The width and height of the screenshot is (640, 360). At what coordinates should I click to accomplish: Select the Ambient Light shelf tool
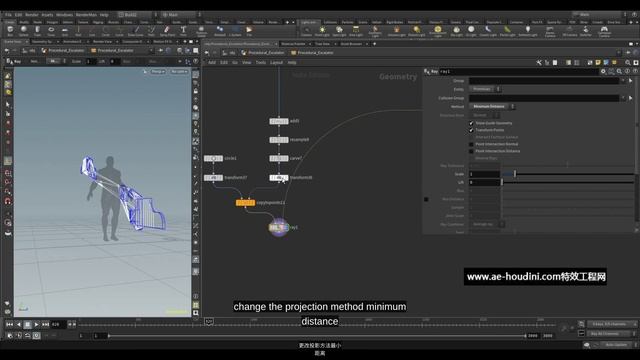pyautogui.click(x=528, y=31)
